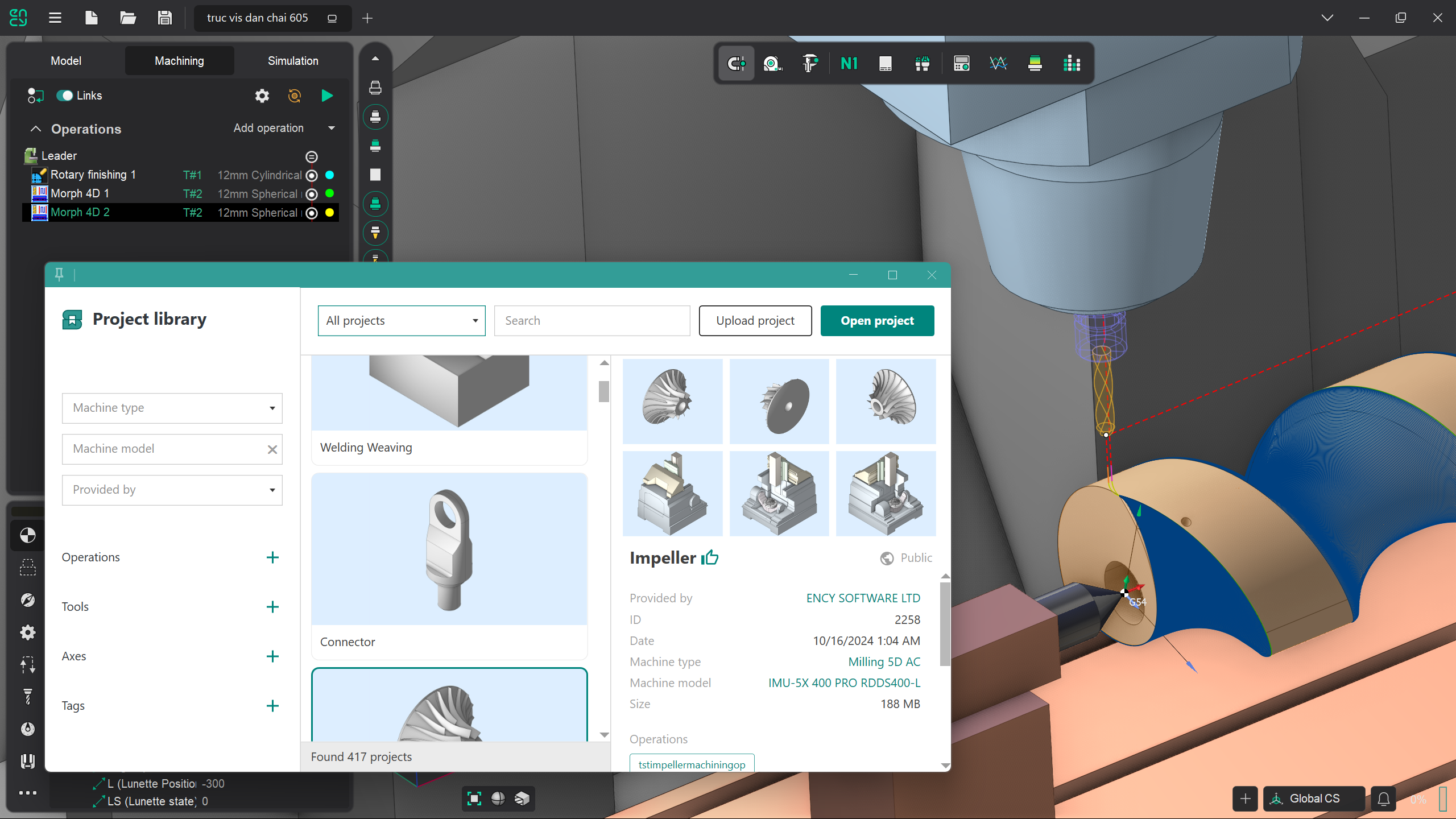
Task: Switch to the Simulation tab
Action: (x=293, y=61)
